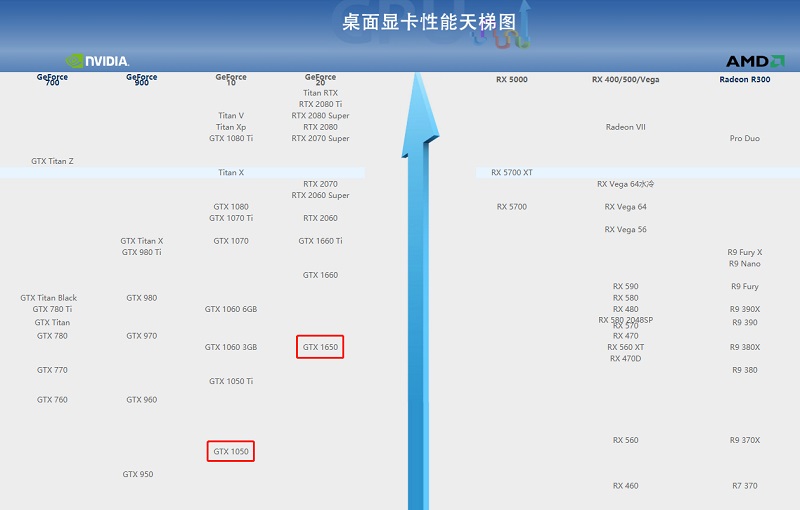Click the GTX 760 entry
This screenshot has height=510, width=800.
coord(52,400)
